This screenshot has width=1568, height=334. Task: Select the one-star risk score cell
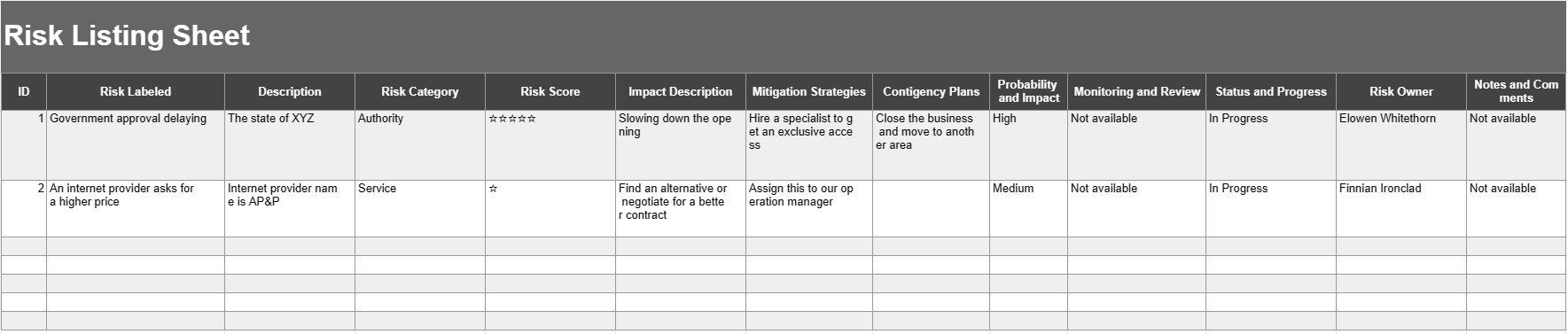[x=550, y=208]
